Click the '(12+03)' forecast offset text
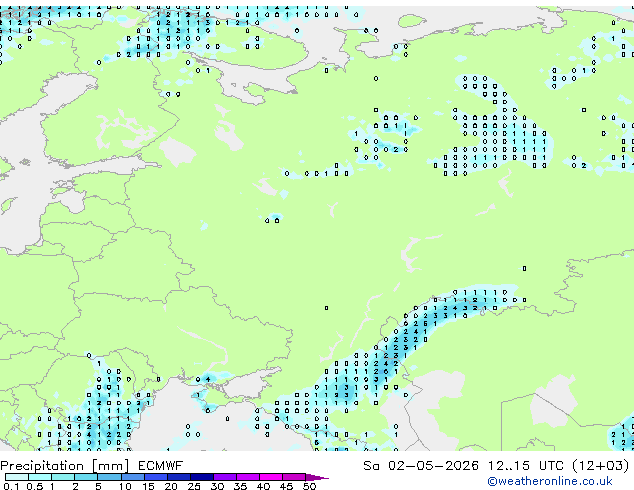 pyautogui.click(x=601, y=466)
